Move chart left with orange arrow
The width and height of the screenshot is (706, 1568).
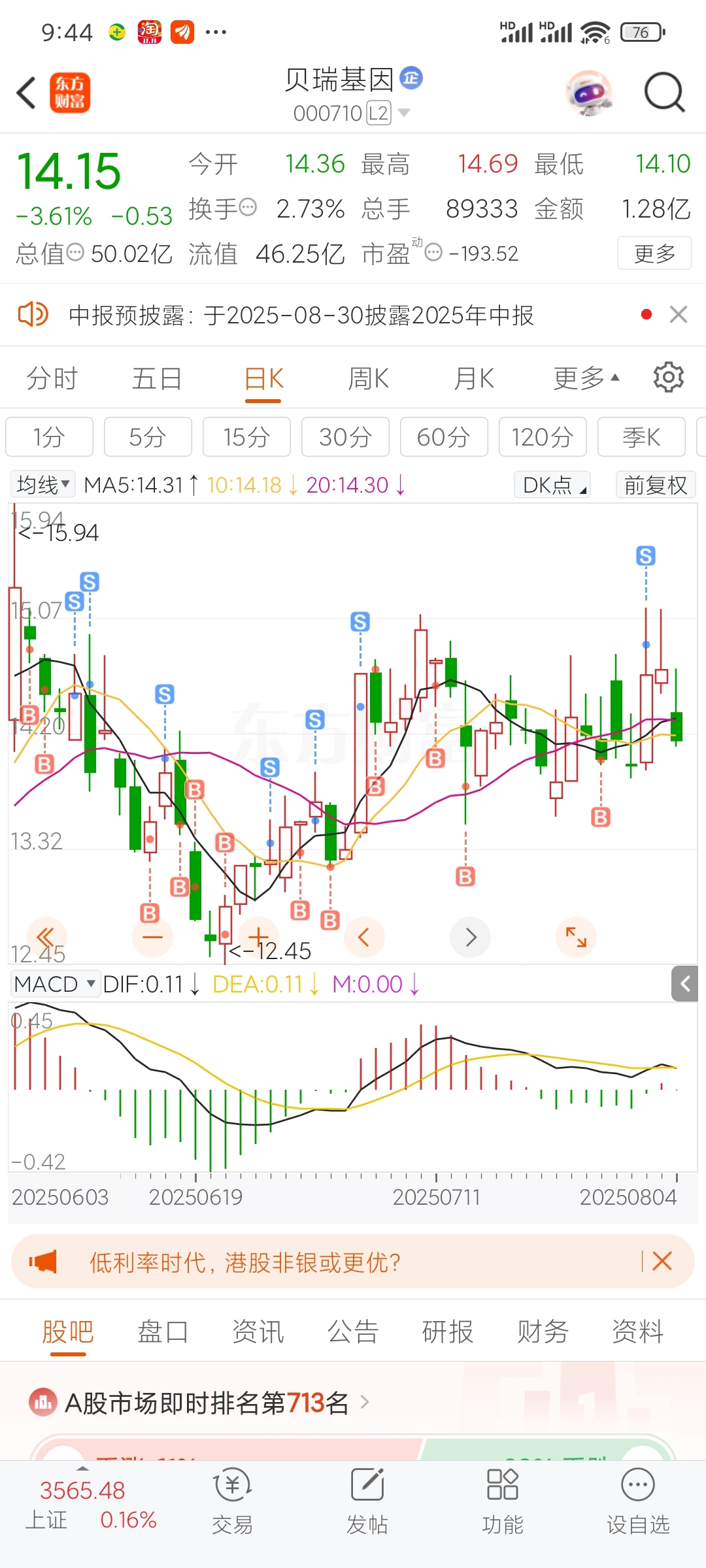pyautogui.click(x=364, y=938)
